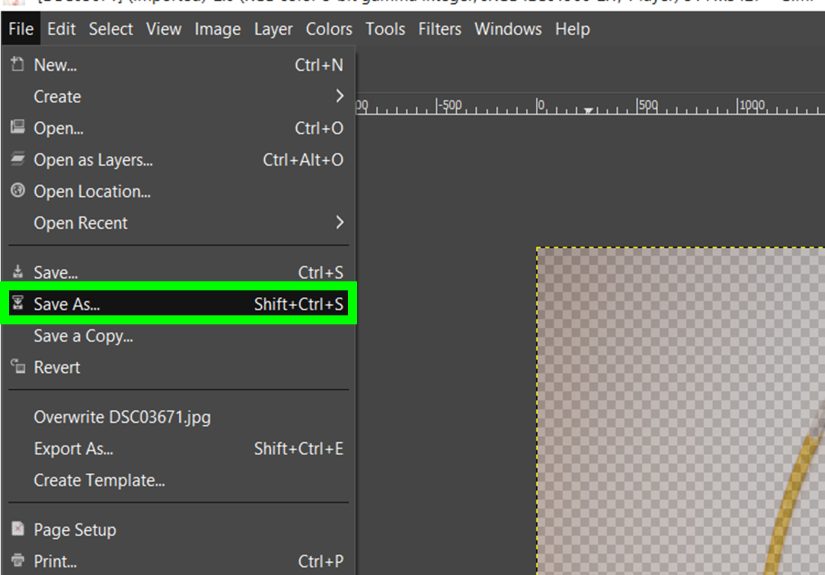Click the Save icon in menu

pyautogui.click(x=17, y=271)
